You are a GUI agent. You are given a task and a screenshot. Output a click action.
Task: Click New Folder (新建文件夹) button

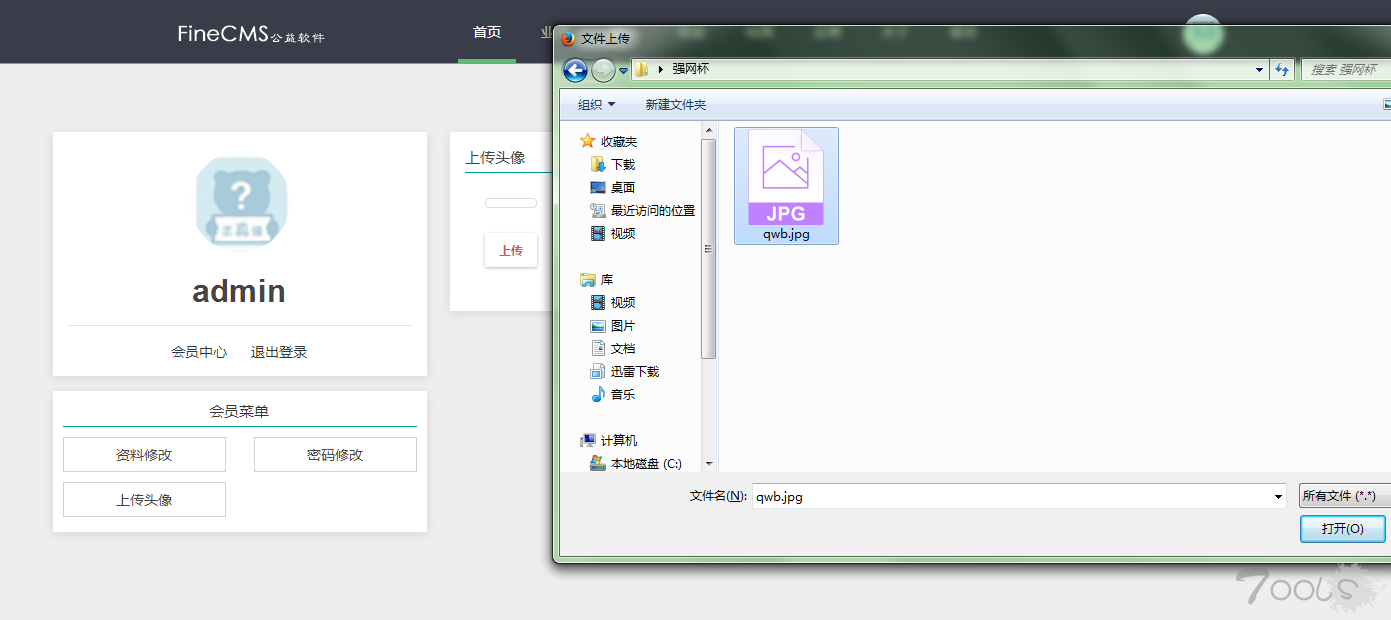675,104
